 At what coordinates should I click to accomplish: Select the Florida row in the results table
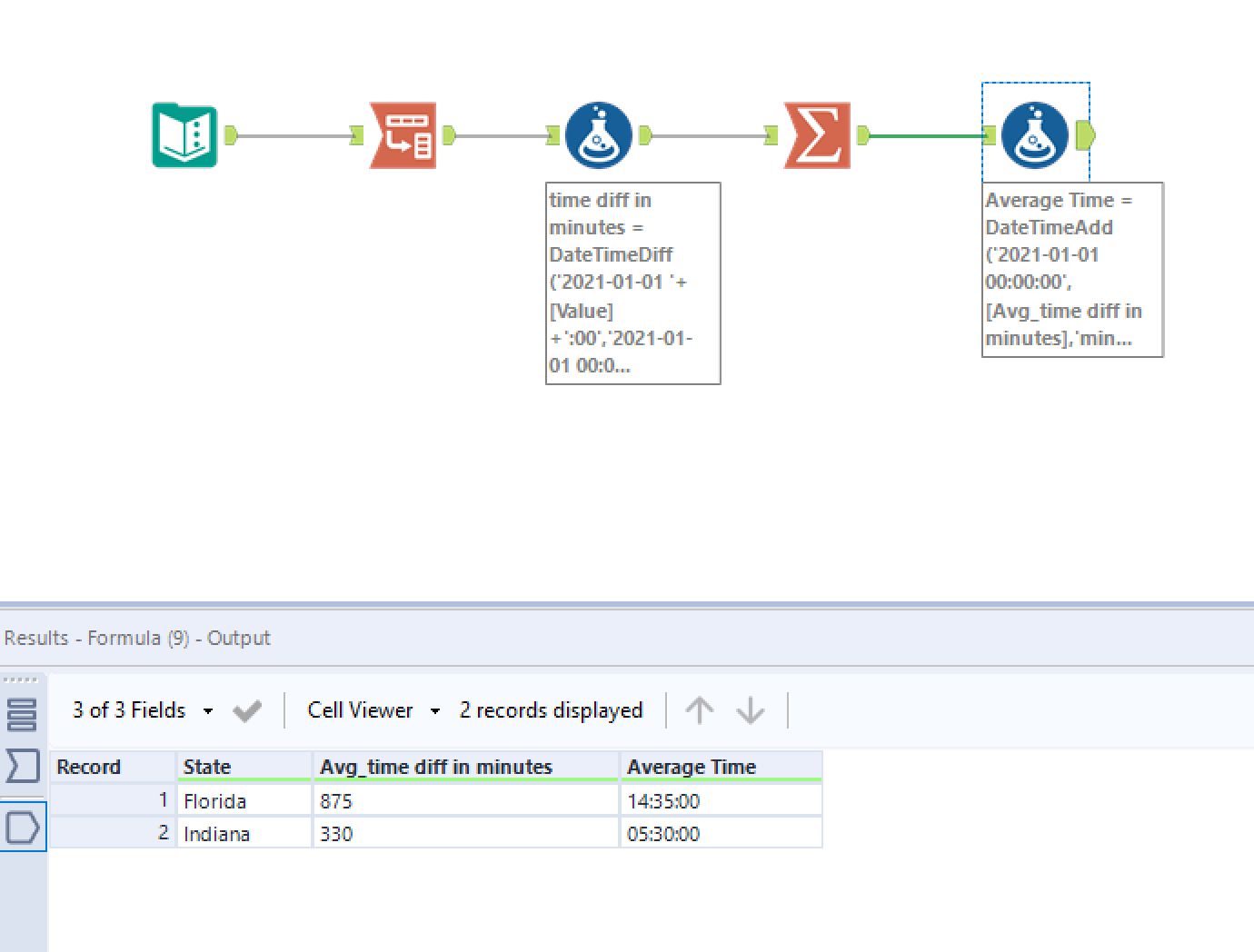[214, 800]
